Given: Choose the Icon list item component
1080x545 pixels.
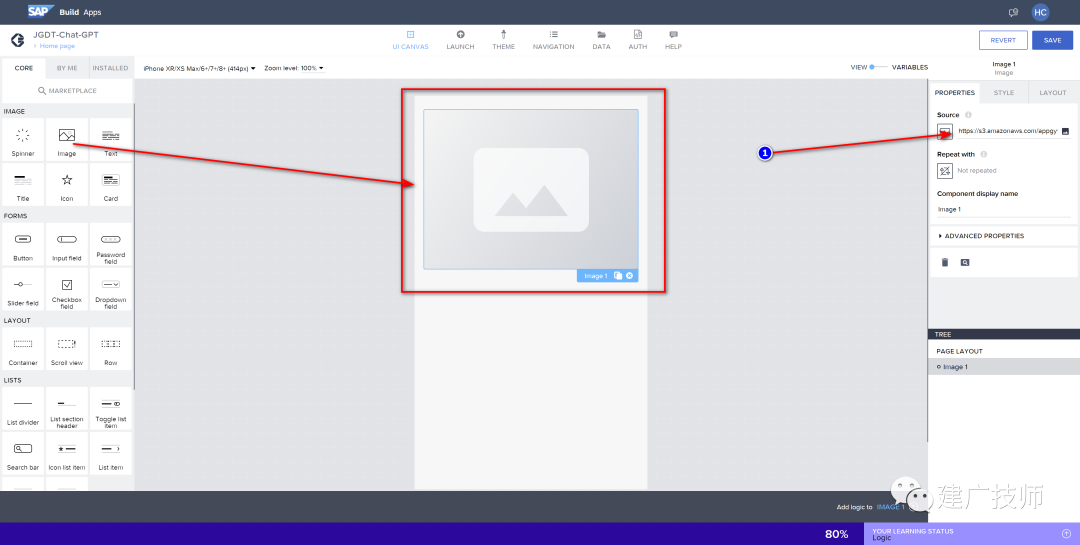Looking at the screenshot, I should click(67, 453).
